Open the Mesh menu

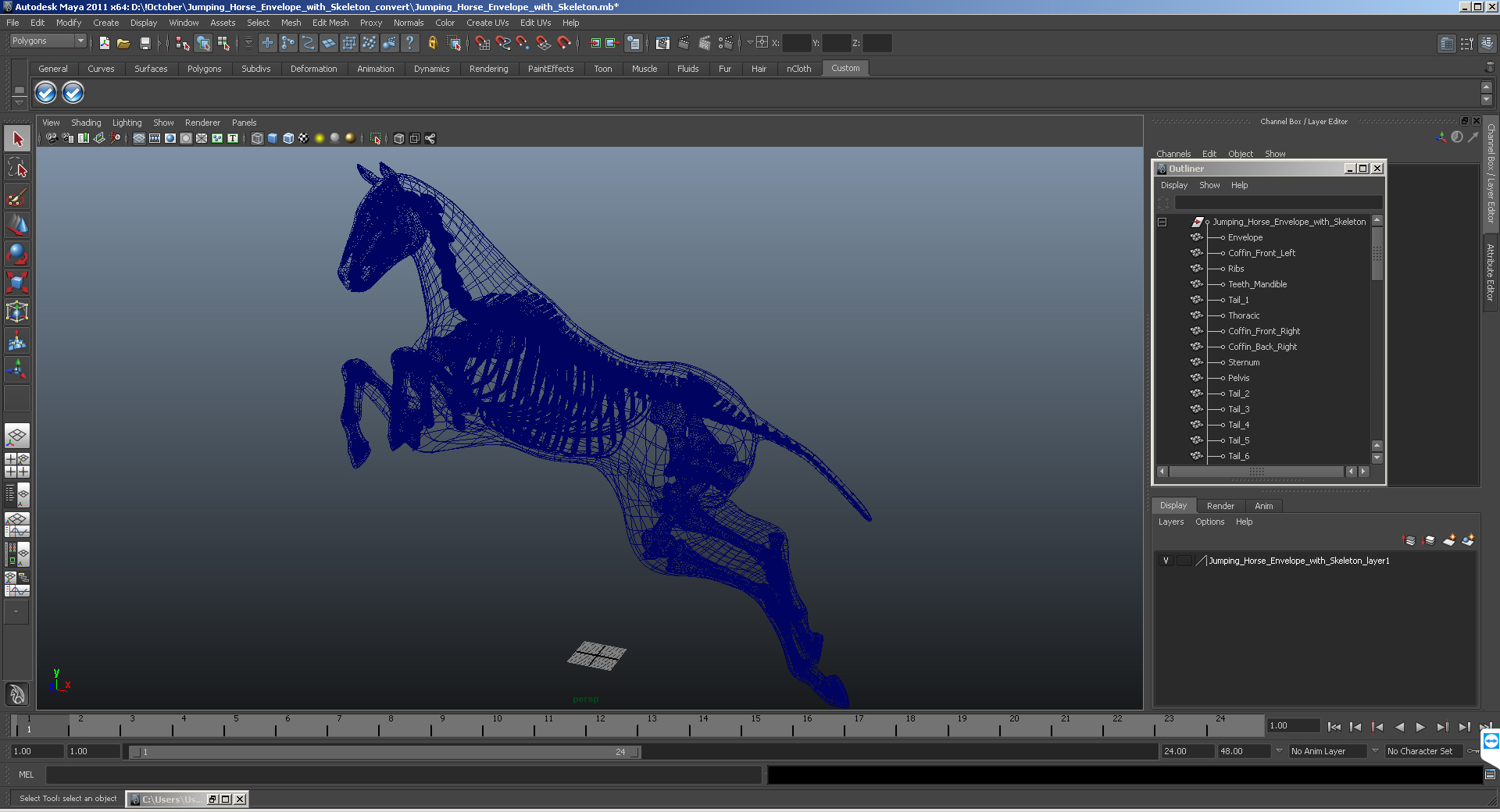click(x=291, y=23)
